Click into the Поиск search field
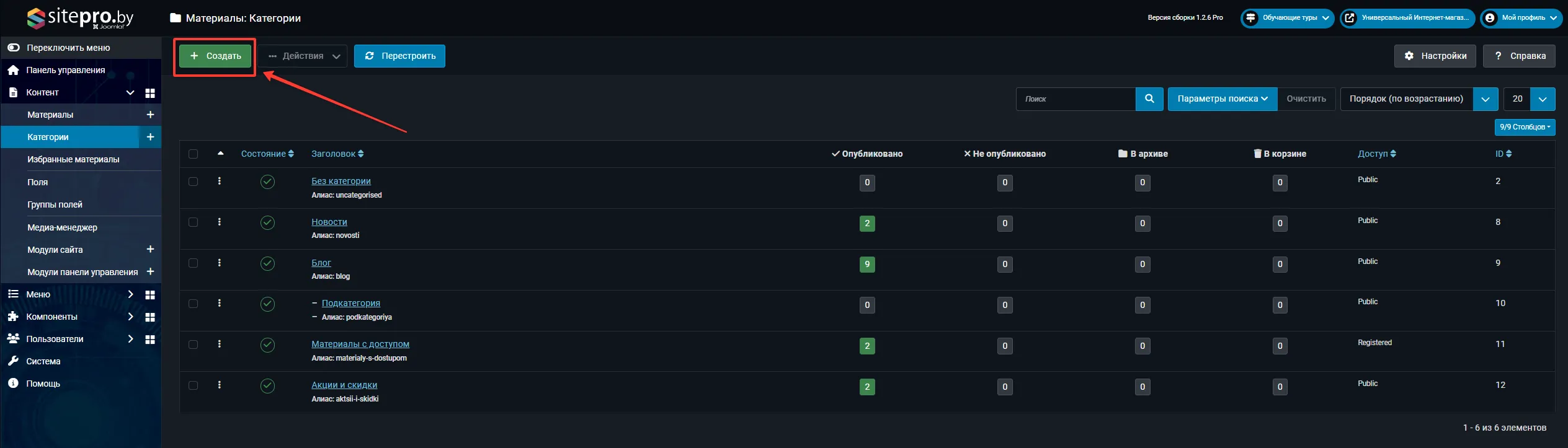The width and height of the screenshot is (1568, 448). (x=1076, y=99)
